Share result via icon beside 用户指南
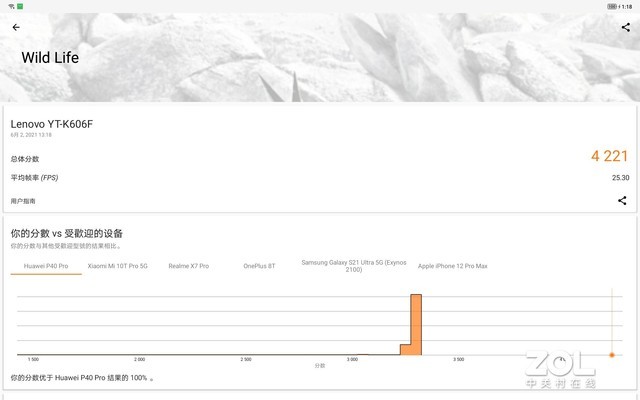The height and width of the screenshot is (400, 640). pyautogui.click(x=622, y=200)
